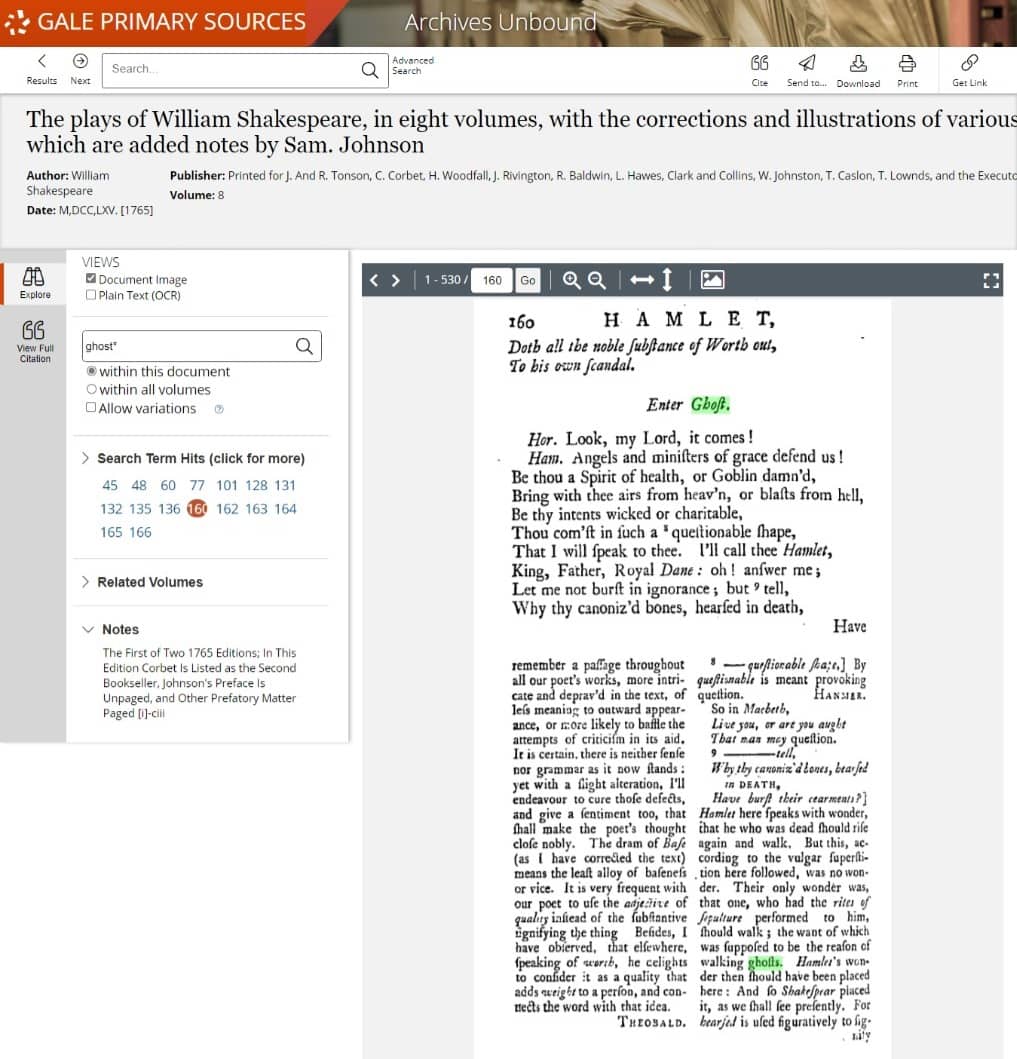The height and width of the screenshot is (1059, 1017).
Task: Jump to search hit page 132
Action: pyautogui.click(x=111, y=509)
